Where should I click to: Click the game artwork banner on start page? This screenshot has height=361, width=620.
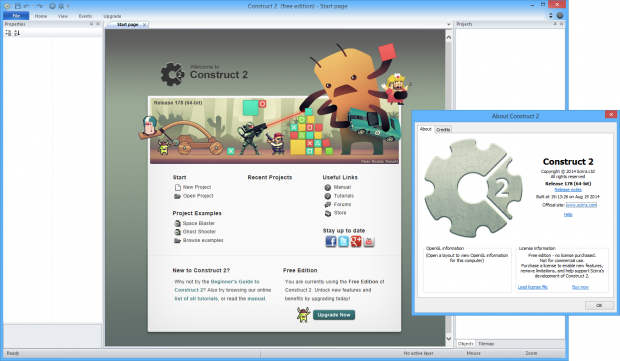(x=274, y=130)
